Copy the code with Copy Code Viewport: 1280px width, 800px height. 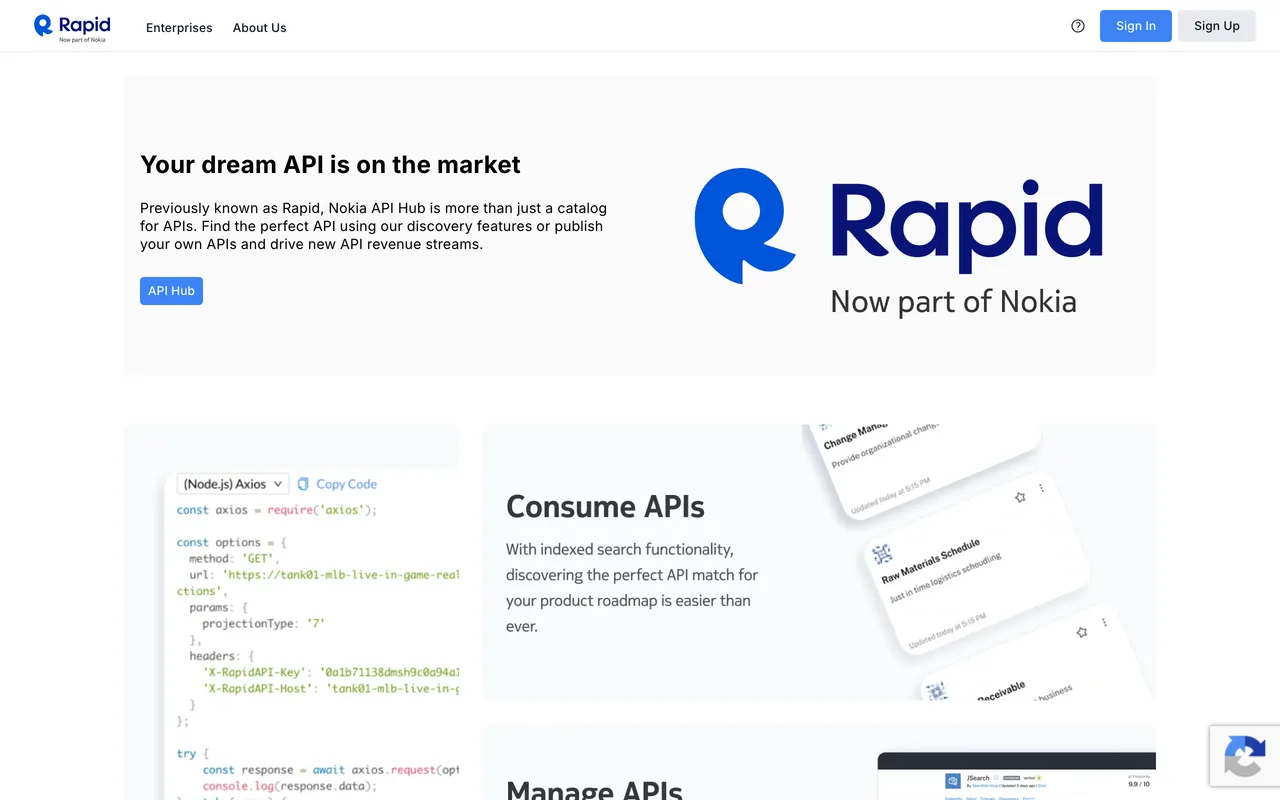point(337,484)
